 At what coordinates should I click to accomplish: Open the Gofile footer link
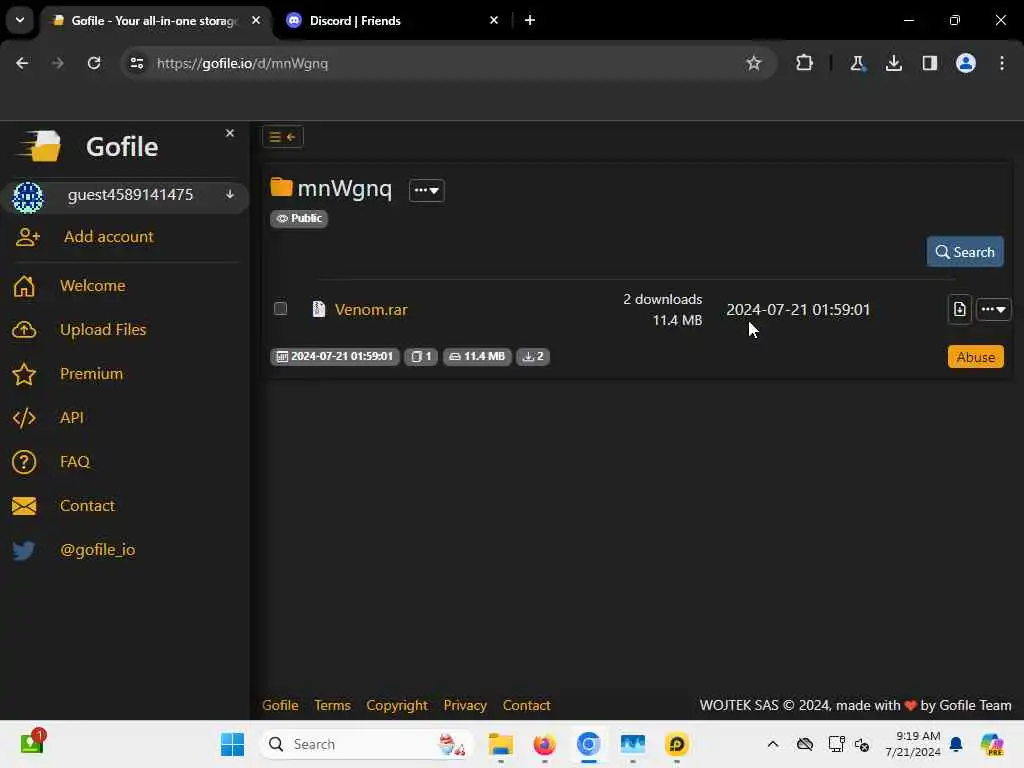click(280, 705)
